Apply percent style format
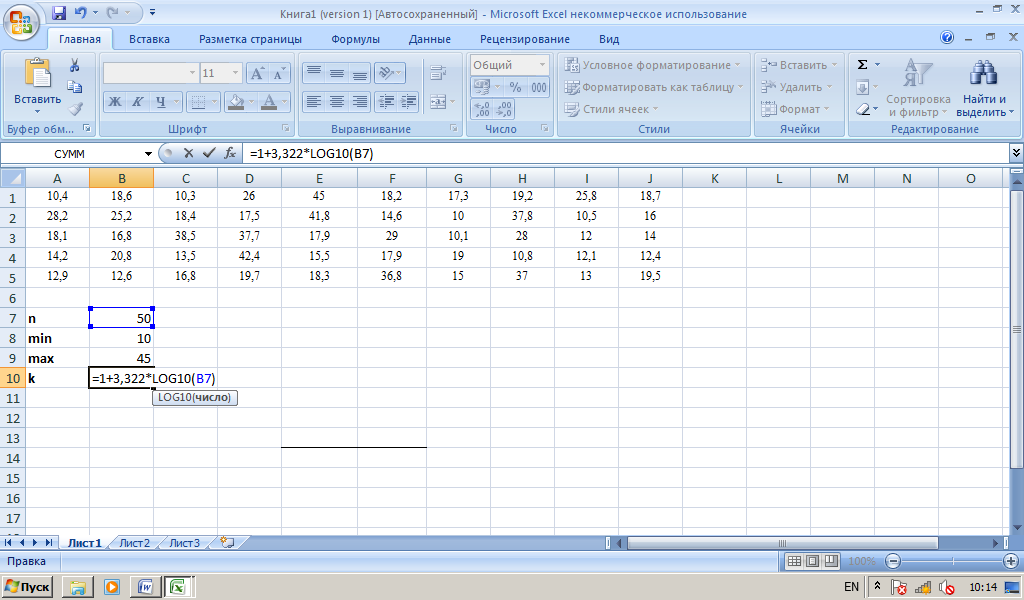The width and height of the screenshot is (1024, 600). (515, 87)
